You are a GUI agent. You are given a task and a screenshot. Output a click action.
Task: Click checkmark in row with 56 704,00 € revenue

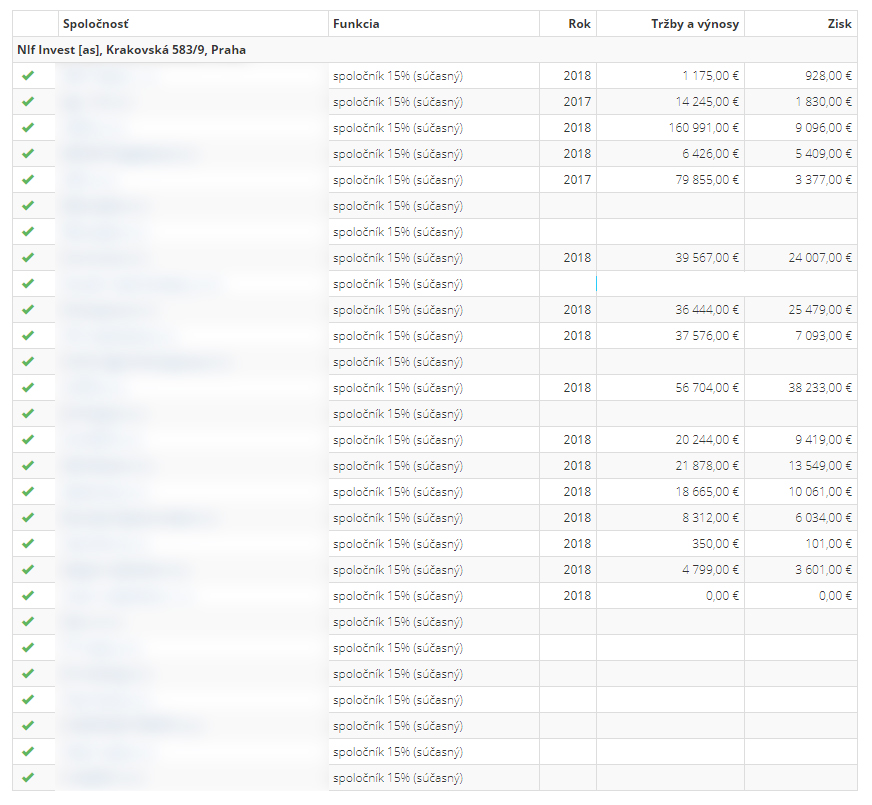(x=28, y=388)
